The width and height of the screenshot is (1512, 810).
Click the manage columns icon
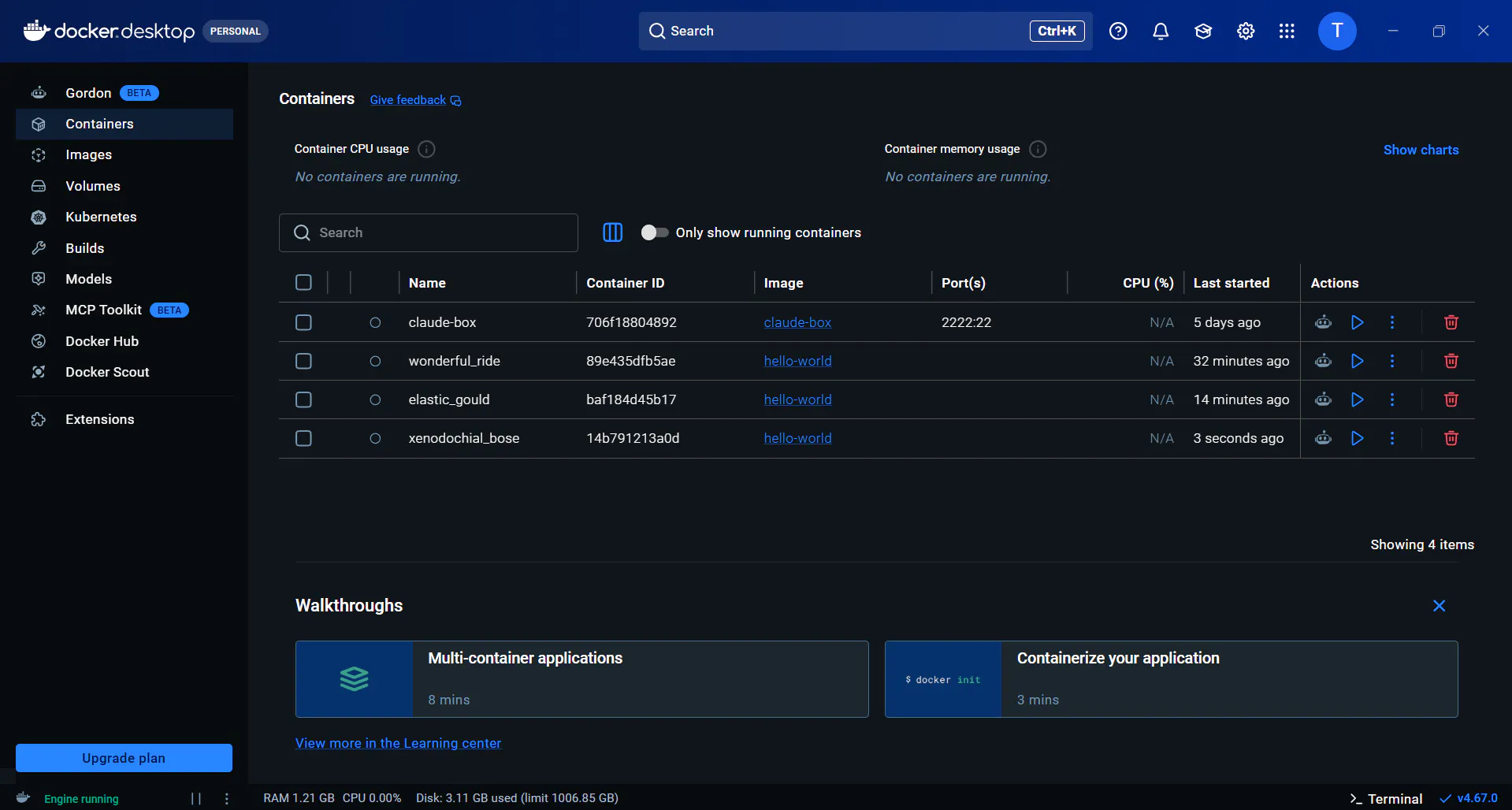[612, 232]
